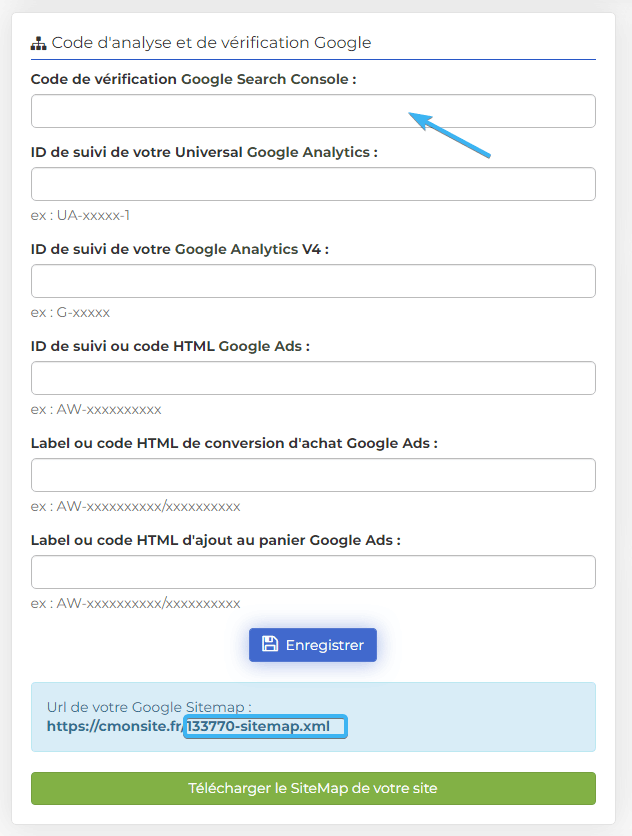Click the floppy disk save icon
The height and width of the screenshot is (836, 632).
(x=270, y=644)
